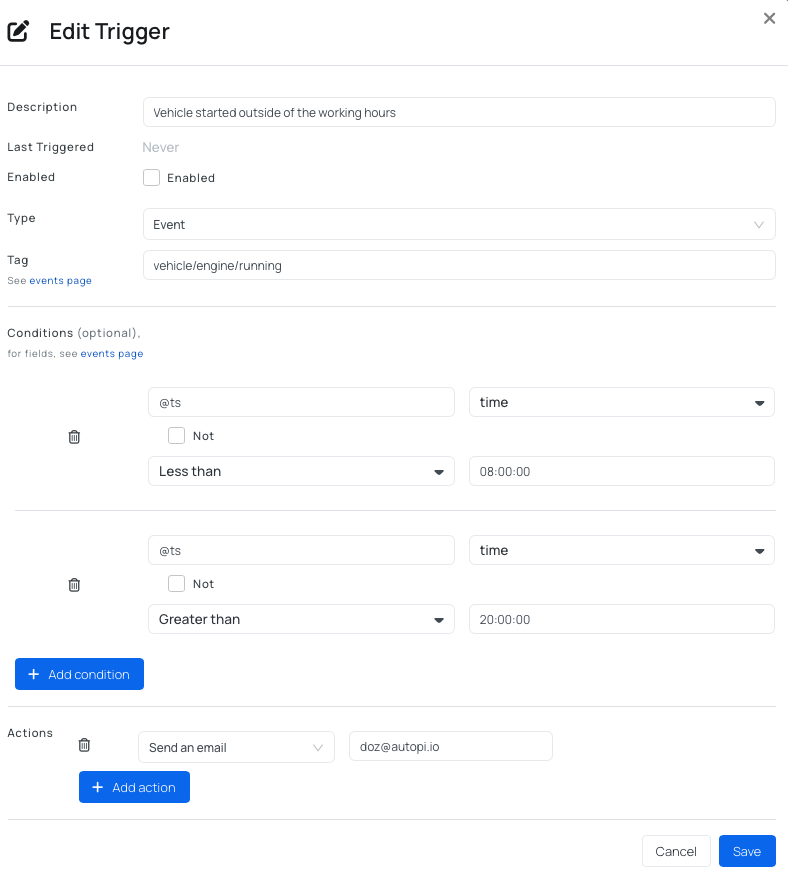Open the Type dropdown showing Event
This screenshot has width=788, height=878.
tap(459, 225)
